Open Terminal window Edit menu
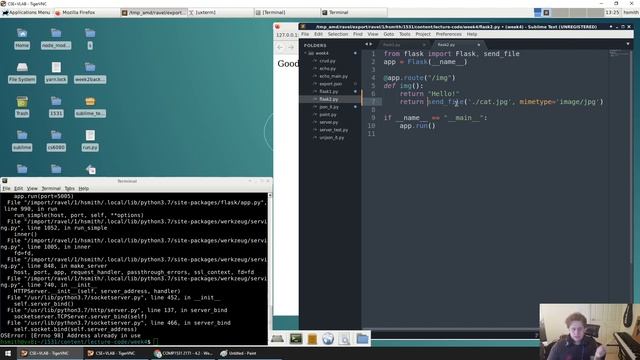Viewport: 640px width, 360px height. [x=18, y=189]
